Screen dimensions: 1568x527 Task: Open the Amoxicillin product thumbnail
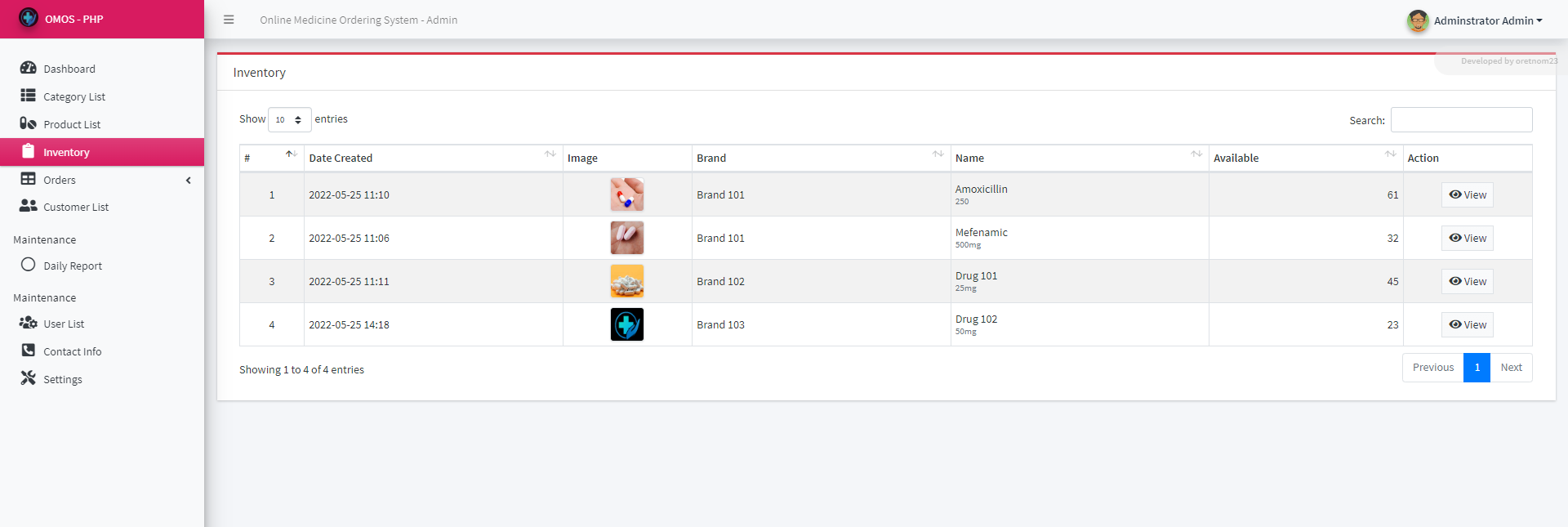[627, 194]
